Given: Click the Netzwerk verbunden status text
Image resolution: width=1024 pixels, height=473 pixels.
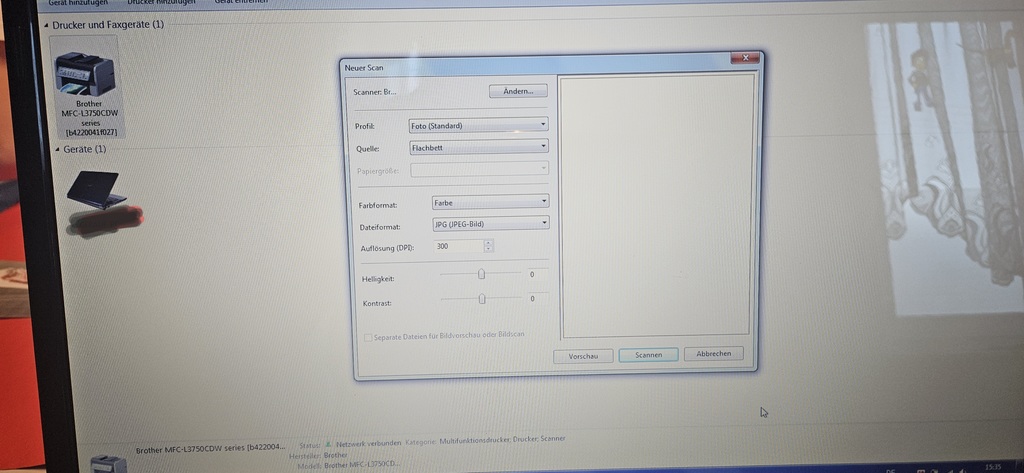Looking at the screenshot, I should pyautogui.click(x=368, y=444).
